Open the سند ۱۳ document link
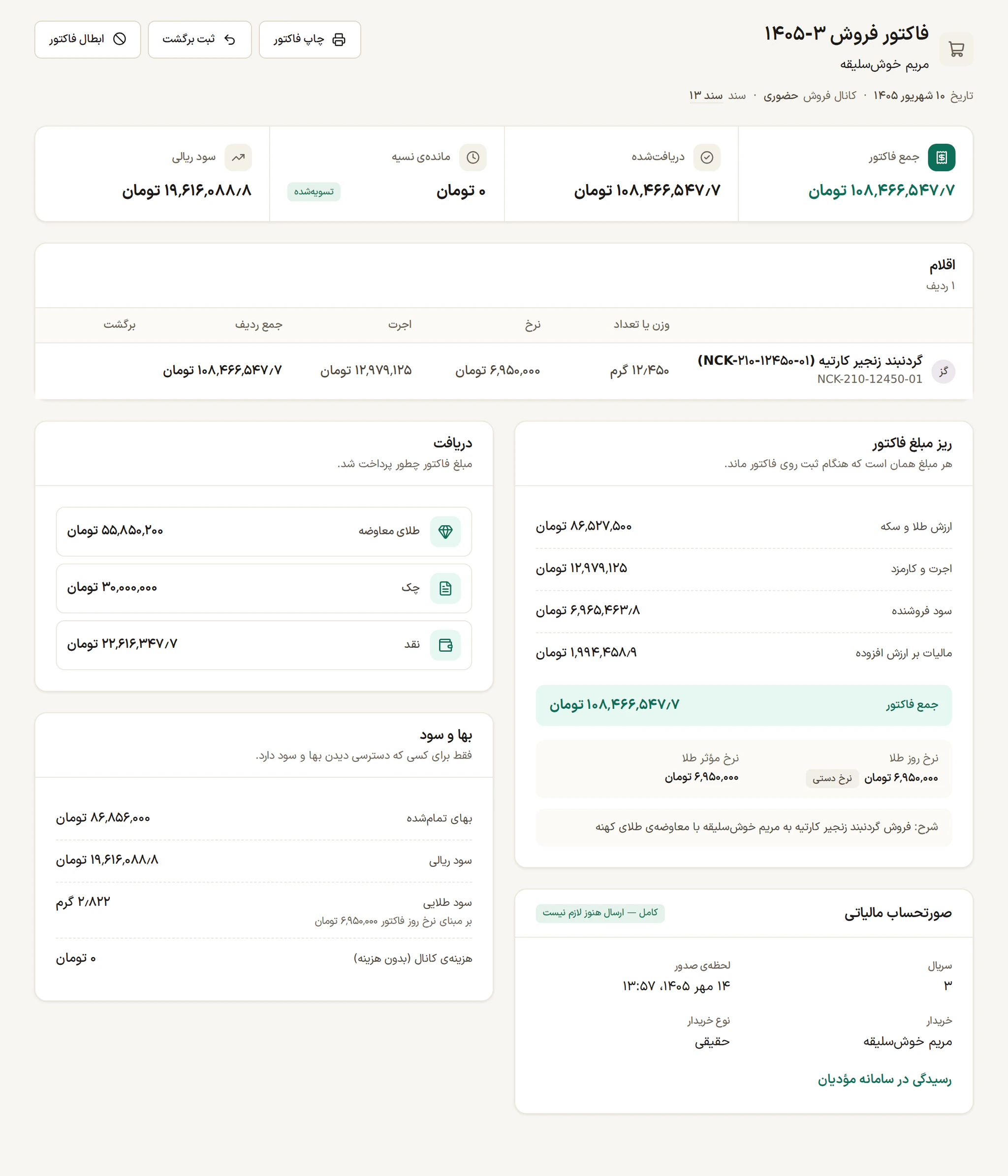 705,96
